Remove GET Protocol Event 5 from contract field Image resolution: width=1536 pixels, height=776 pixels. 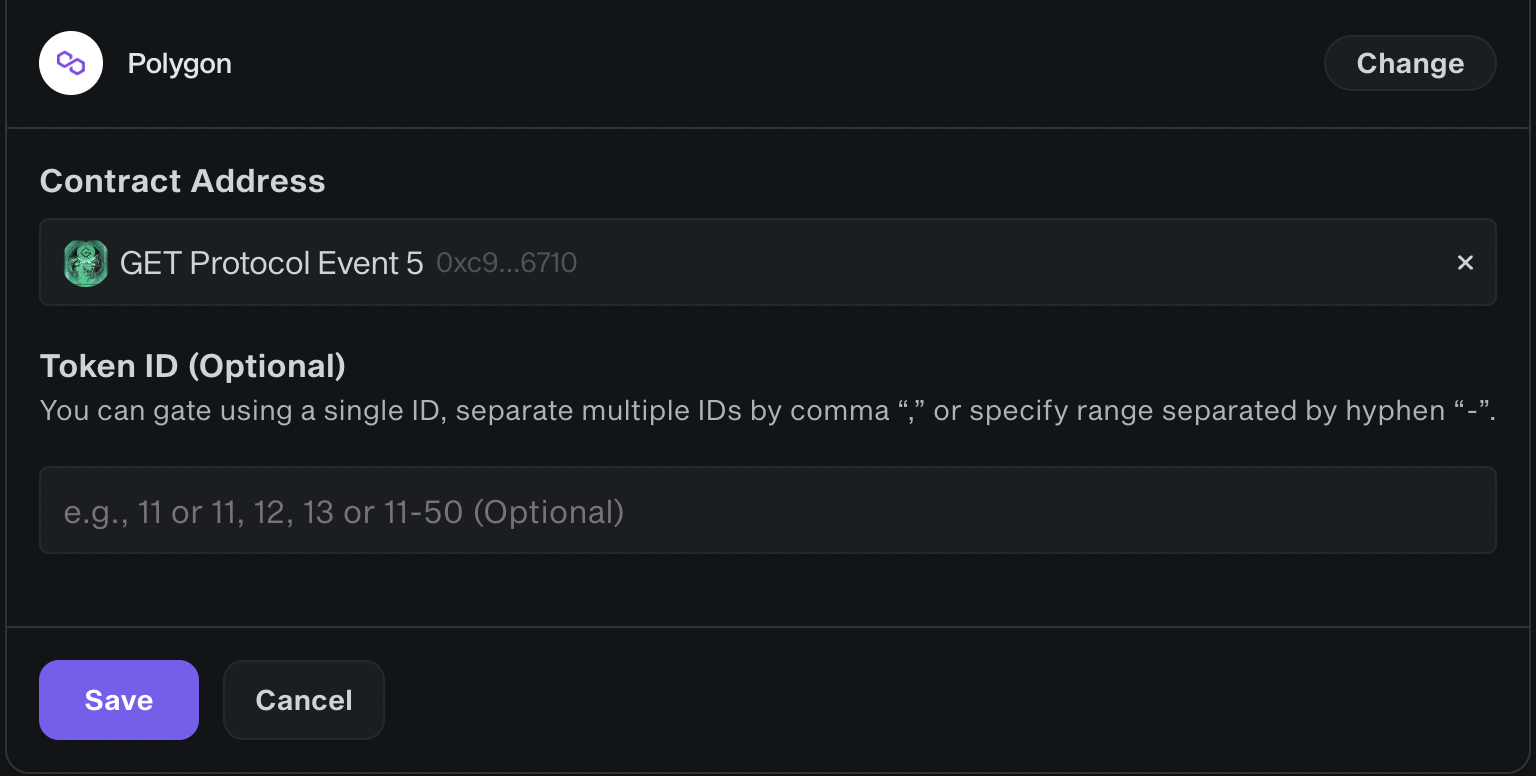click(1465, 263)
